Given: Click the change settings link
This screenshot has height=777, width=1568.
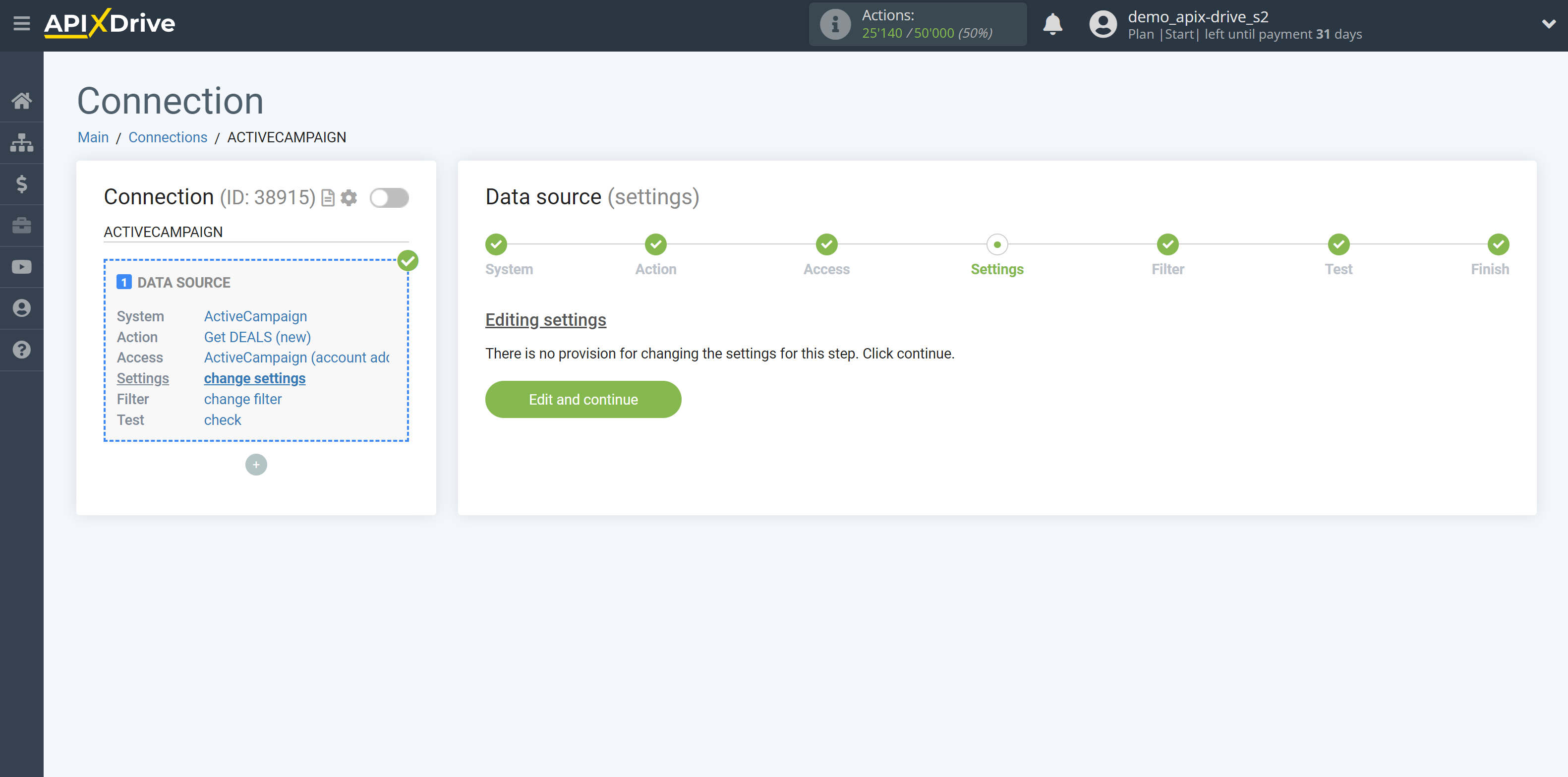Looking at the screenshot, I should point(254,378).
